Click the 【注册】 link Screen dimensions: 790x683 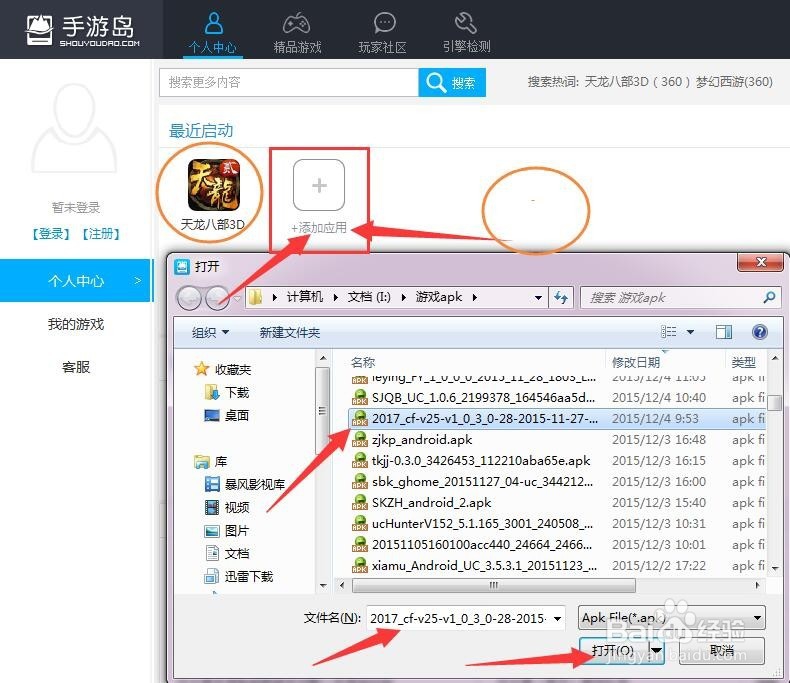click(101, 234)
